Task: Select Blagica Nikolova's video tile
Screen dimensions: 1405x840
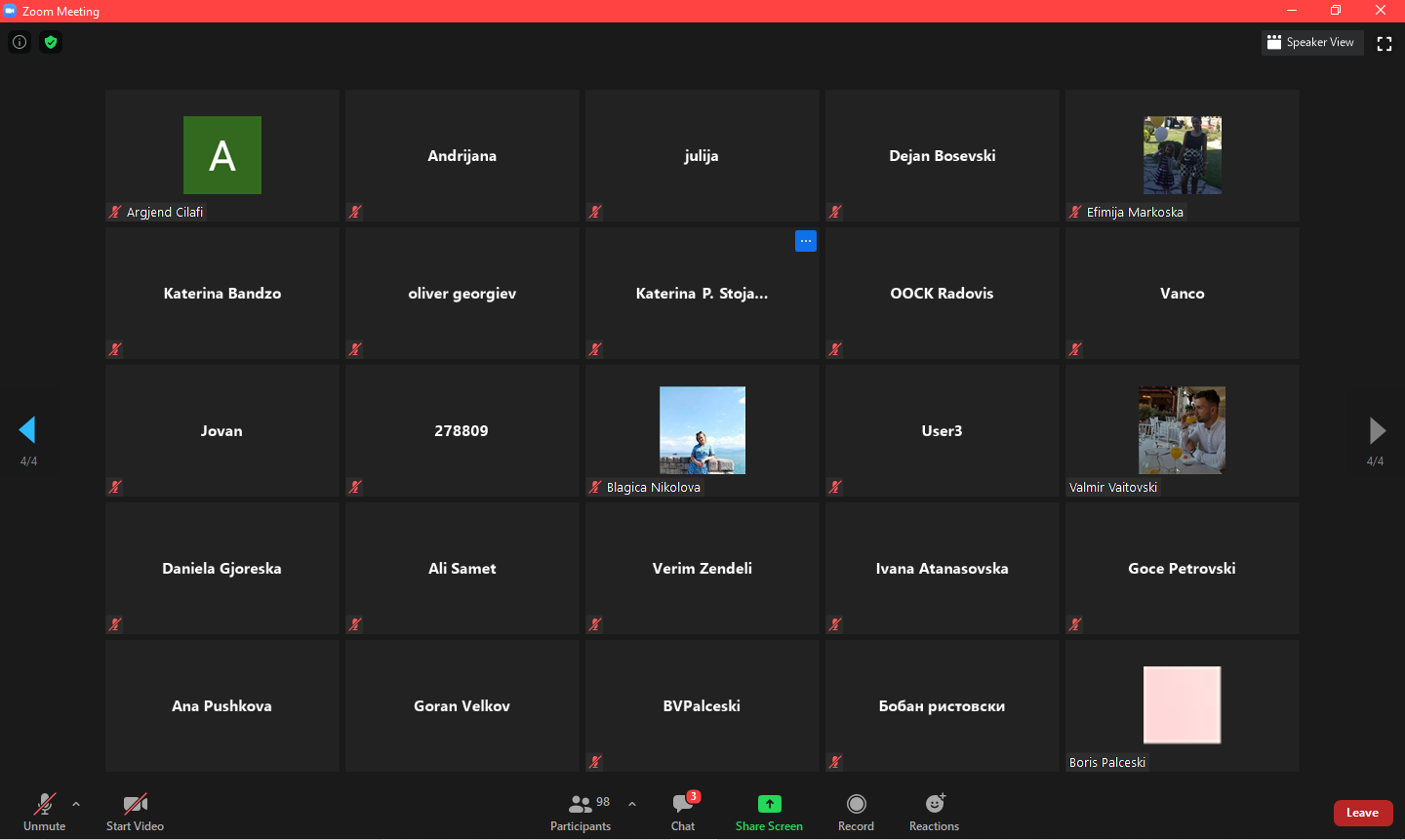Action: click(x=702, y=430)
